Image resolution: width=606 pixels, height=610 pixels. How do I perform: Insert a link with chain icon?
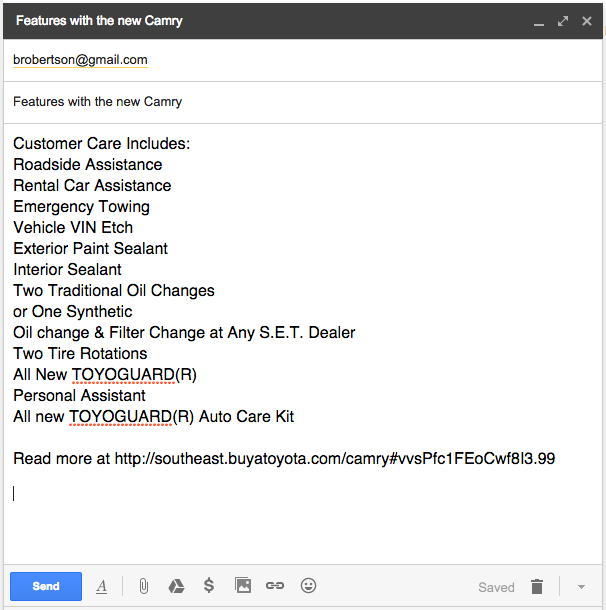pyautogui.click(x=275, y=585)
